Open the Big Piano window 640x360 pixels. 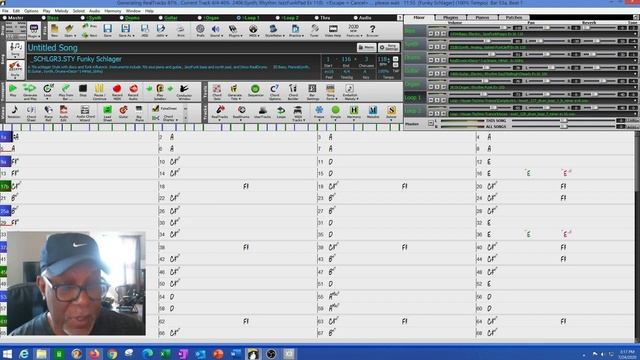(139, 113)
